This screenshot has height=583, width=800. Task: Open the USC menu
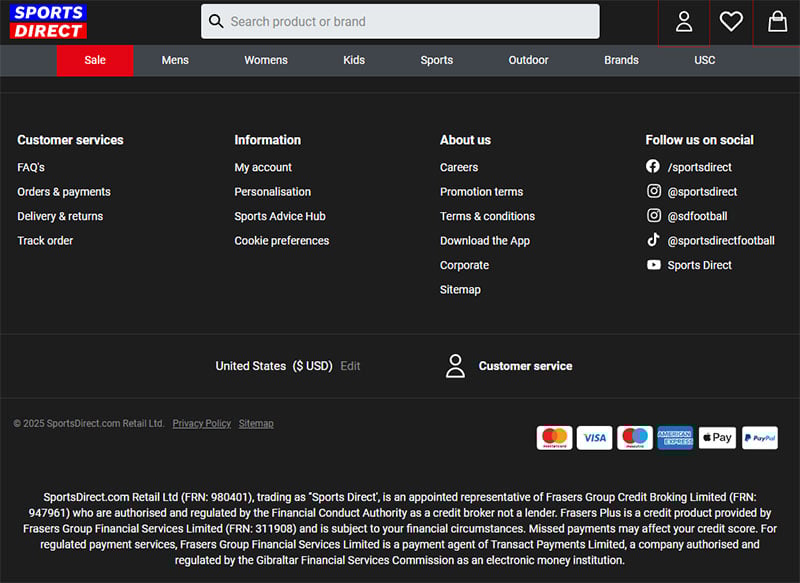point(704,60)
